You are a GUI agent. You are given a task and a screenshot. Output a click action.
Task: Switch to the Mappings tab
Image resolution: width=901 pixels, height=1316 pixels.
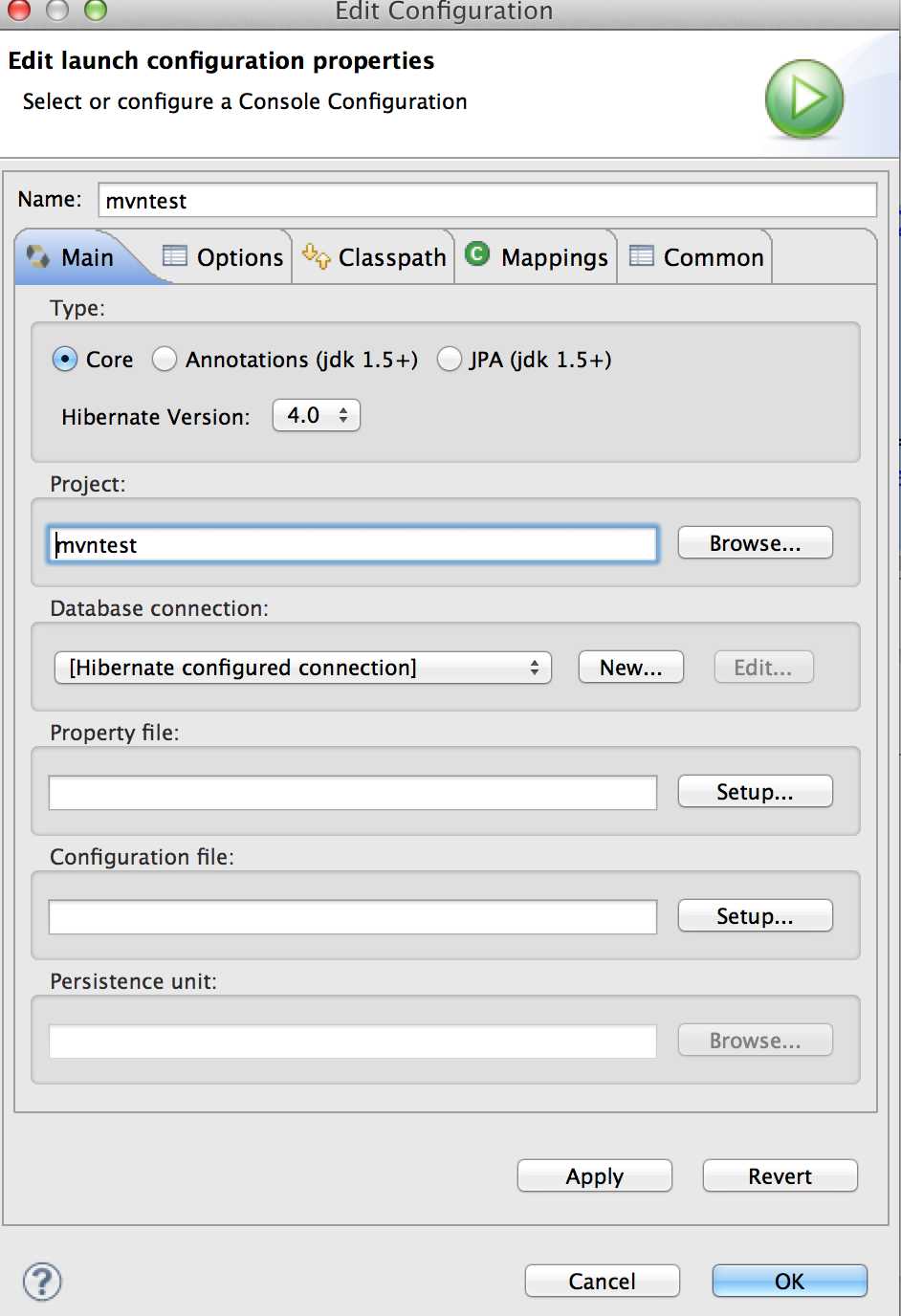(x=536, y=257)
